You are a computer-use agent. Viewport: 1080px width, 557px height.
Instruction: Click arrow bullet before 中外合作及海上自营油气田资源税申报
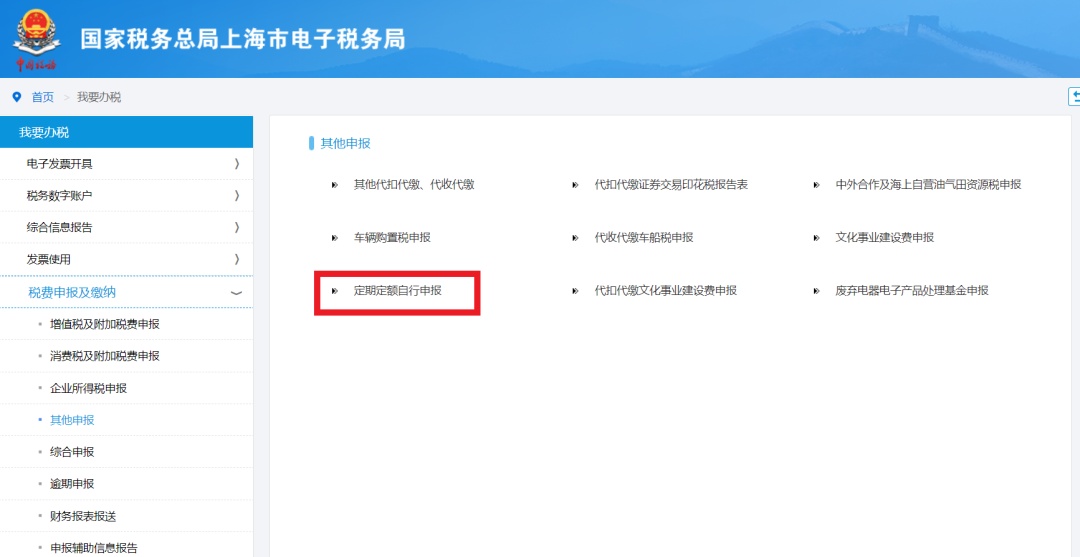817,185
